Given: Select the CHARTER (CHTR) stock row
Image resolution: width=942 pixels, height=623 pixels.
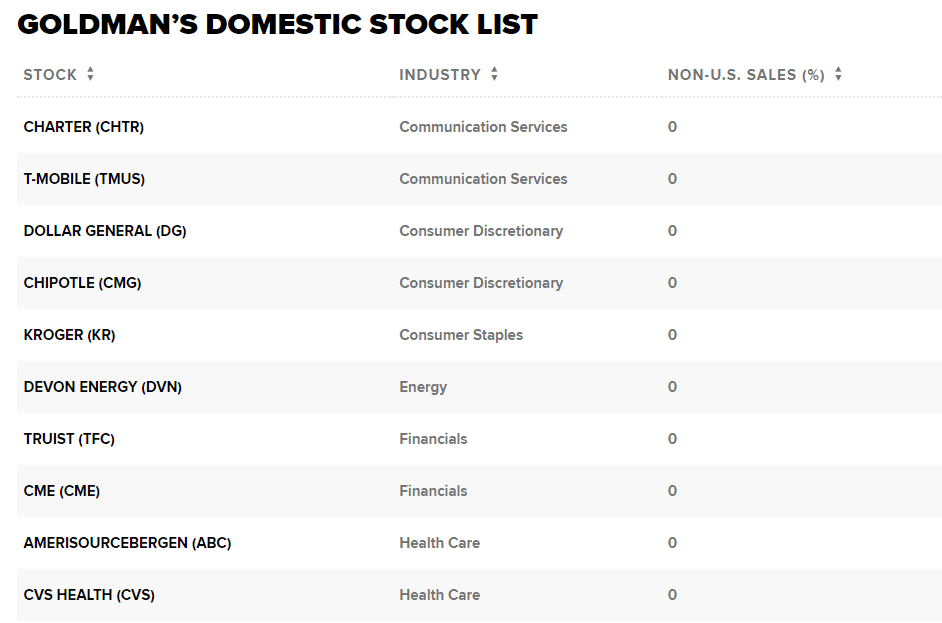Looking at the screenshot, I should 84,127.
